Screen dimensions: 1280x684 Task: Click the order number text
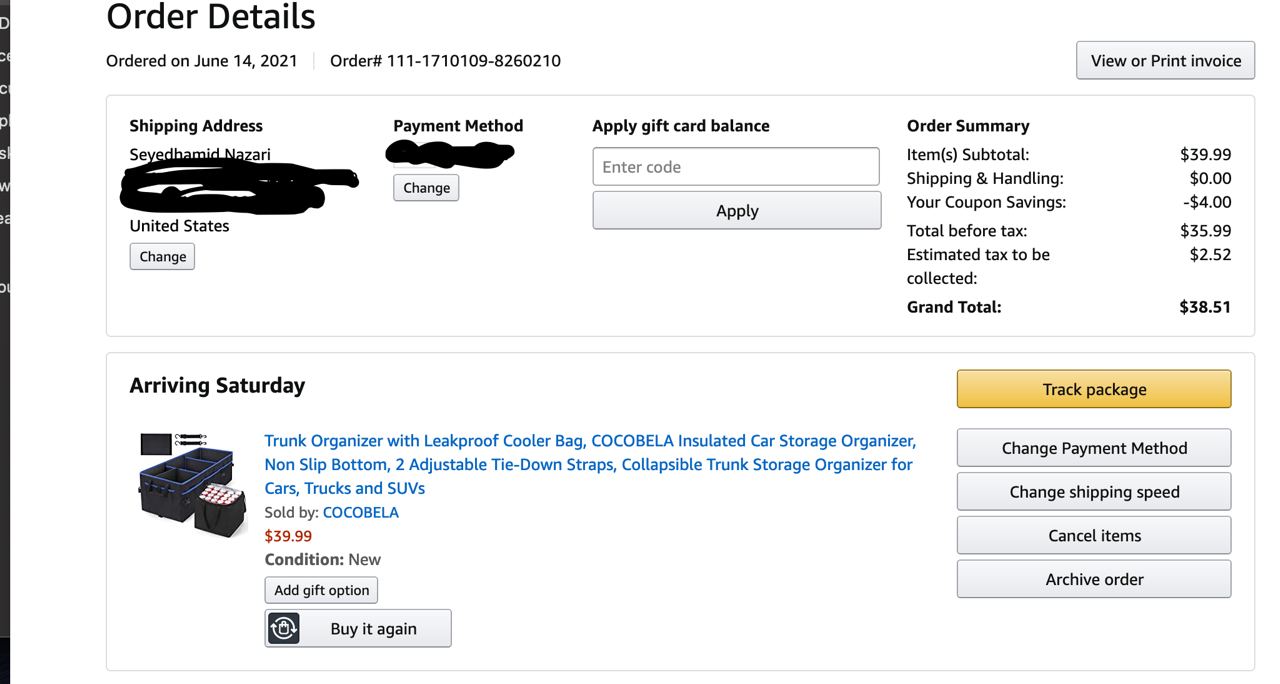click(x=445, y=61)
